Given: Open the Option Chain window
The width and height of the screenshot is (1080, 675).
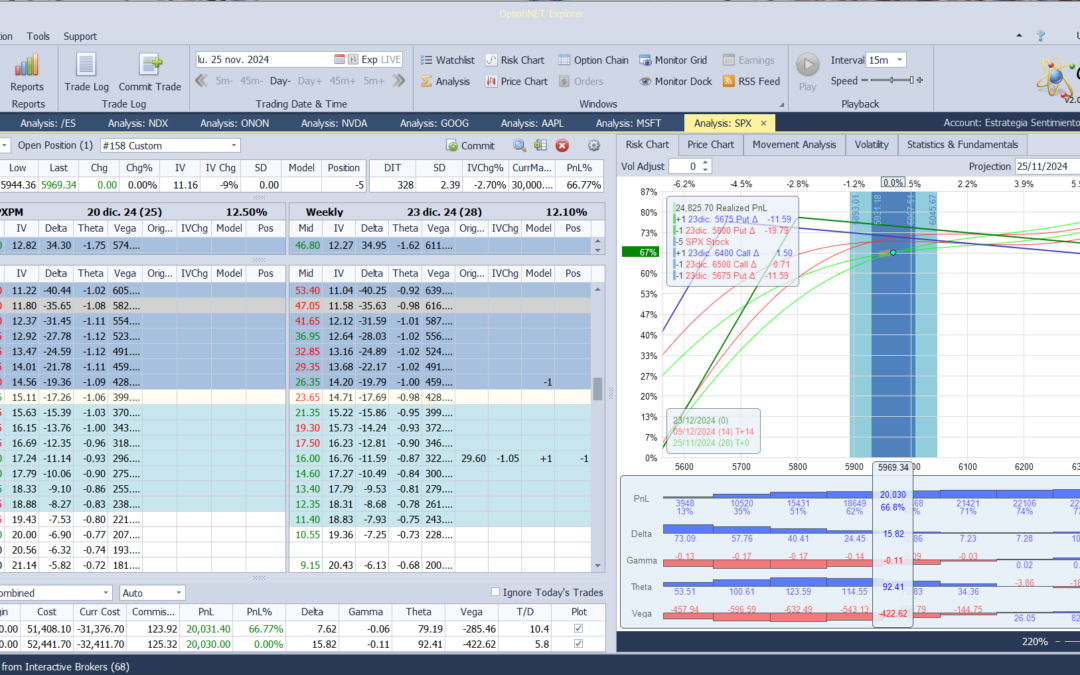Looking at the screenshot, I should click(x=593, y=60).
